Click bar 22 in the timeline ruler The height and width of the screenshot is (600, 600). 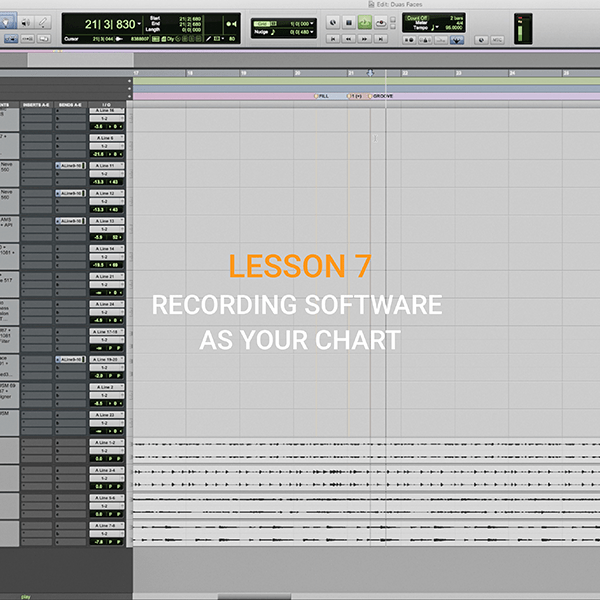[x=404, y=73]
